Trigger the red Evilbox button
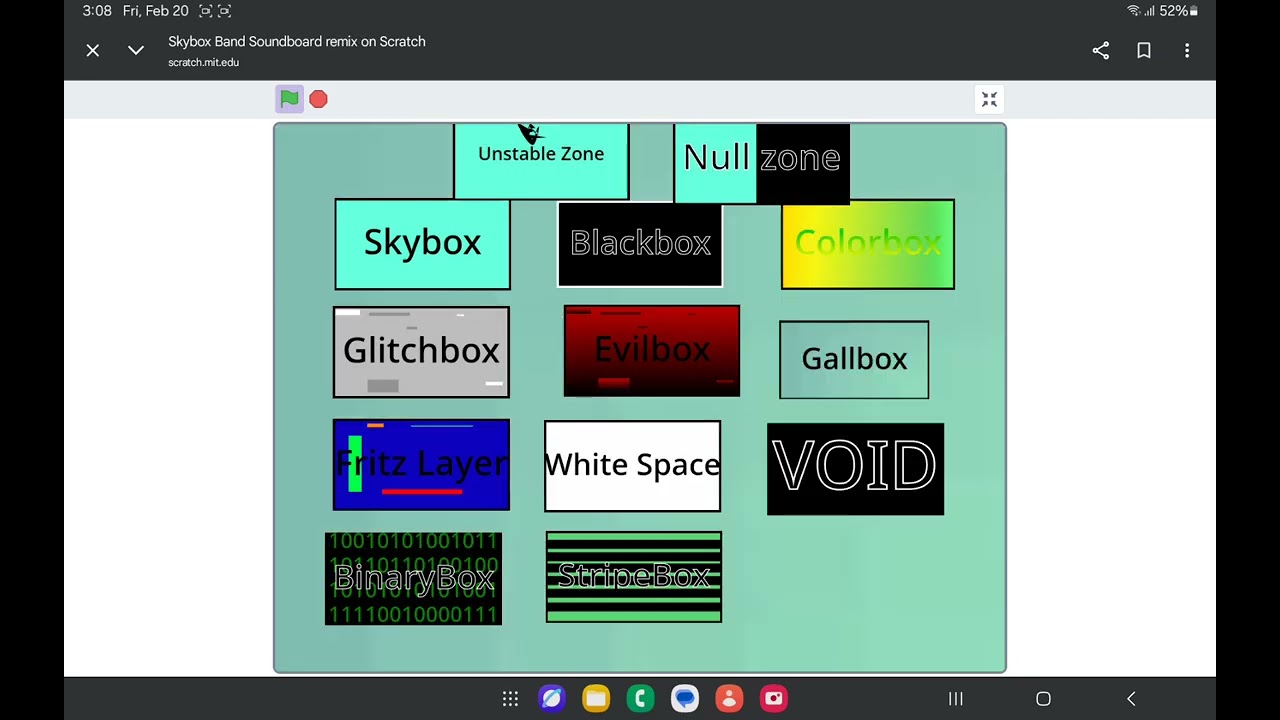The image size is (1280, 720). [652, 351]
